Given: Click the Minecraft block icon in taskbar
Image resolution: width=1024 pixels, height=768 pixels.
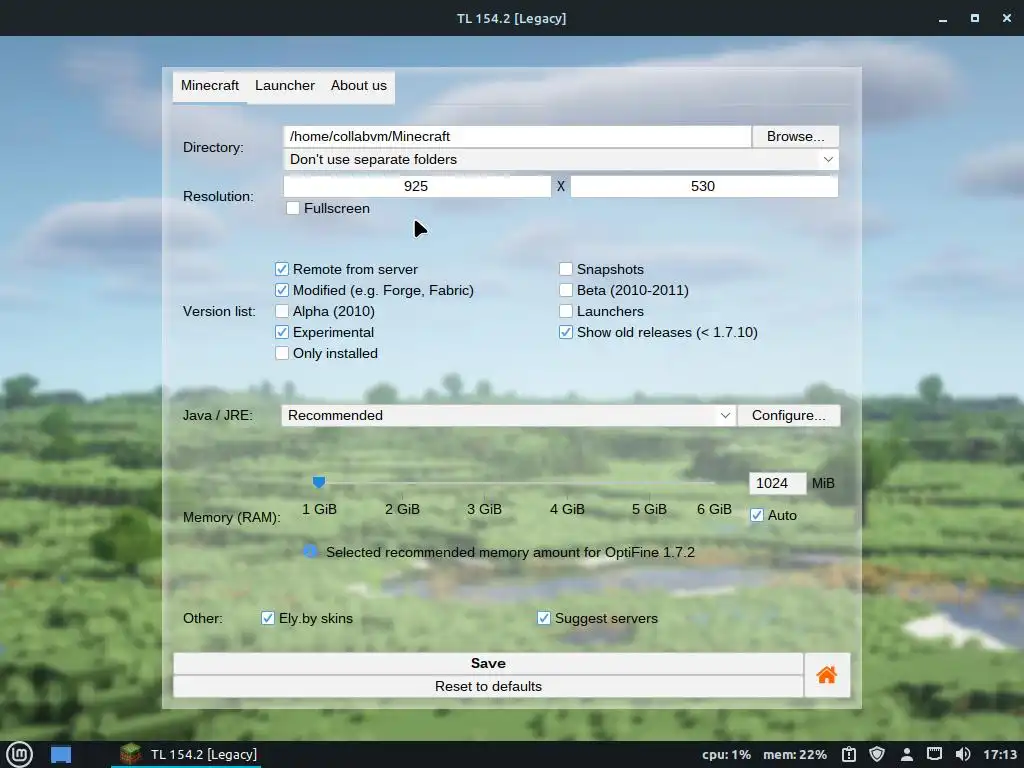Looking at the screenshot, I should (131, 754).
